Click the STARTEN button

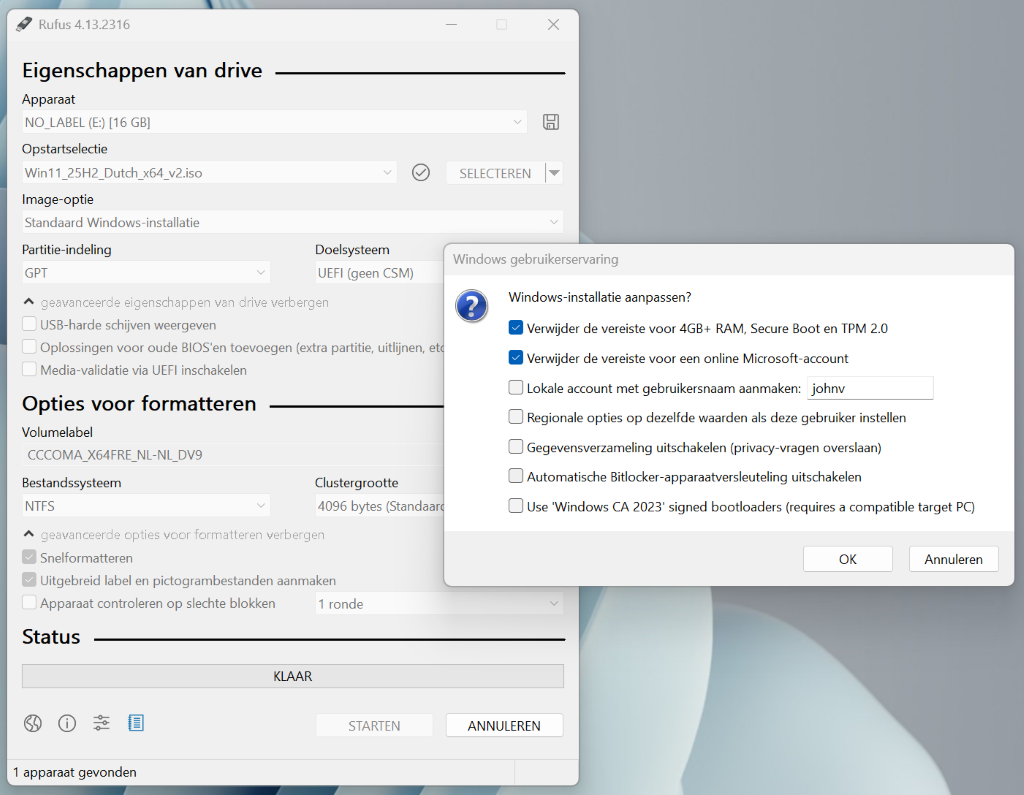[374, 725]
